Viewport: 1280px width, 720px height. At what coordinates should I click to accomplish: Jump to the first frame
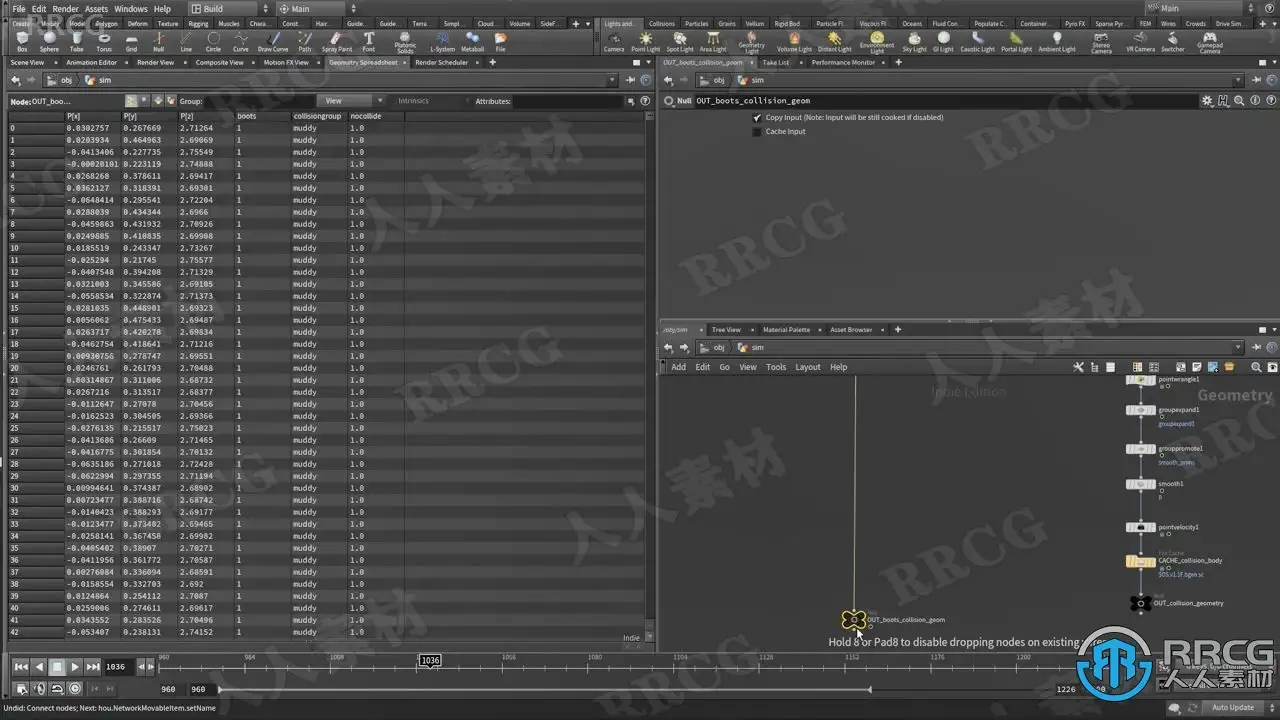(21, 667)
